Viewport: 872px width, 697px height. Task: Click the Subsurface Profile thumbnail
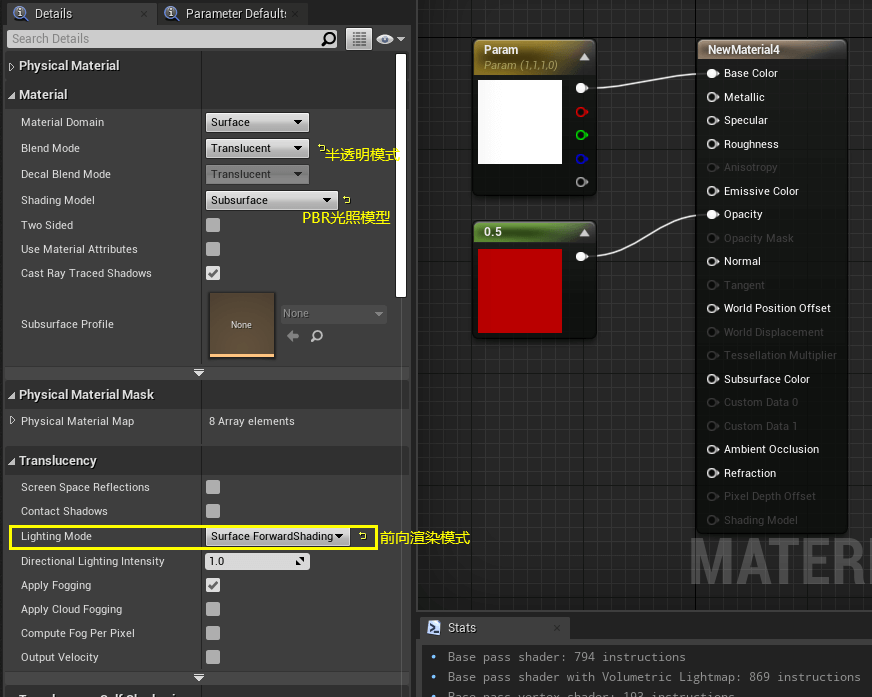(242, 325)
